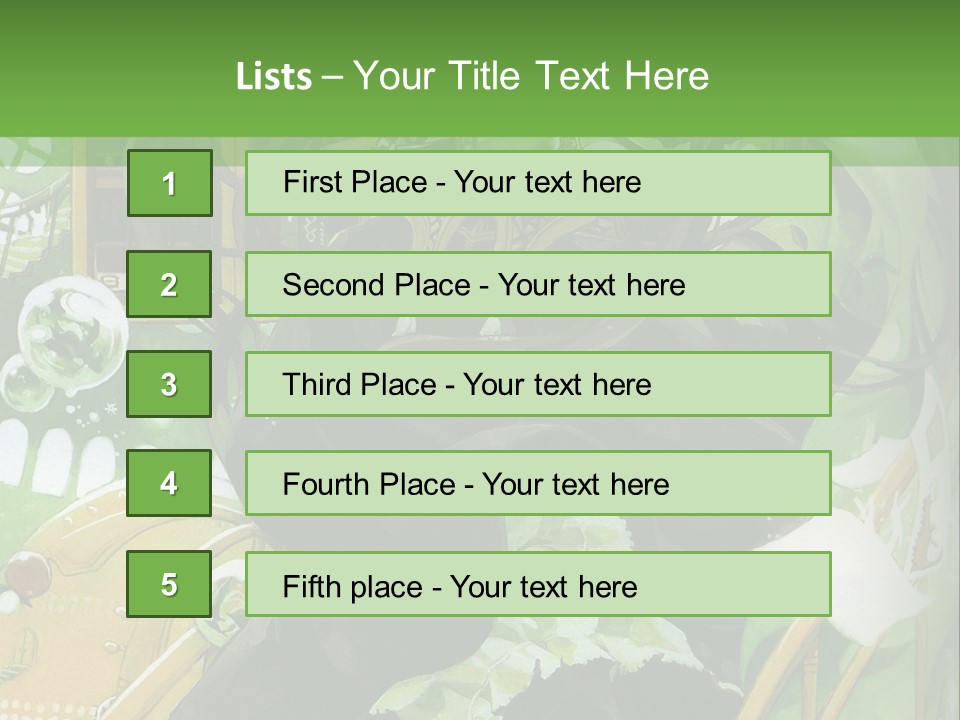Image resolution: width=960 pixels, height=720 pixels.
Task: Click the words 'Fourth Place' in list
Action: pyautogui.click(x=369, y=484)
